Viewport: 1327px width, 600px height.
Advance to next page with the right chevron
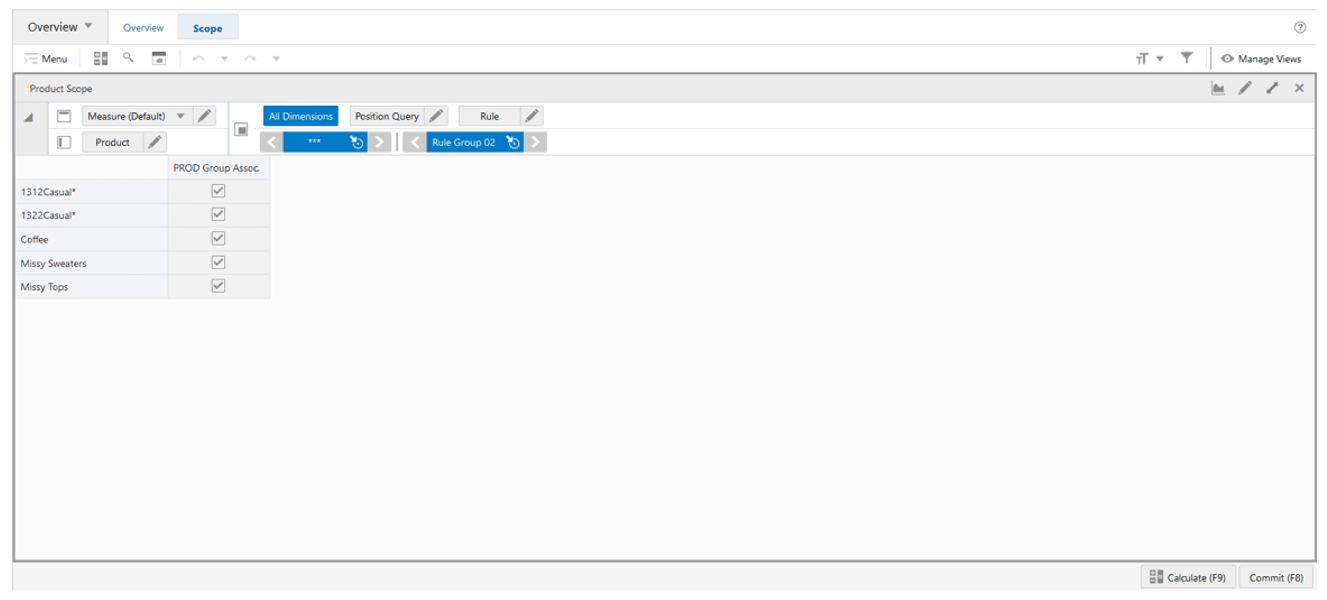tap(378, 141)
